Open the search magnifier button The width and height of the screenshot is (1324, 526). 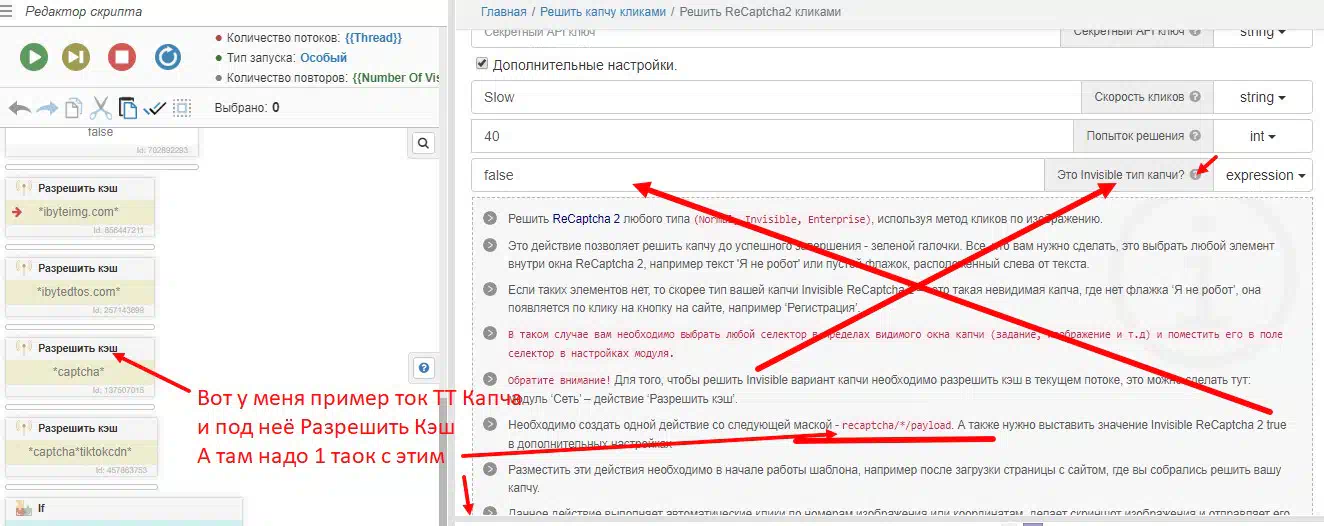pyautogui.click(x=423, y=144)
